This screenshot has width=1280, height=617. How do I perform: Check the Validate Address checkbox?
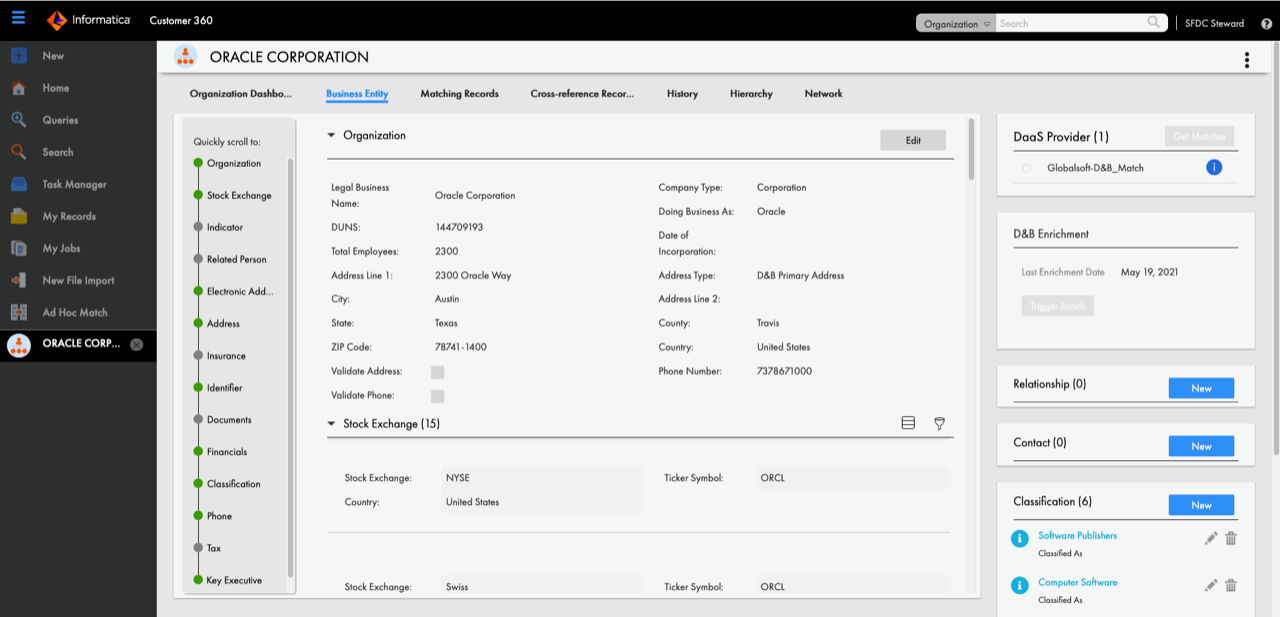click(437, 372)
